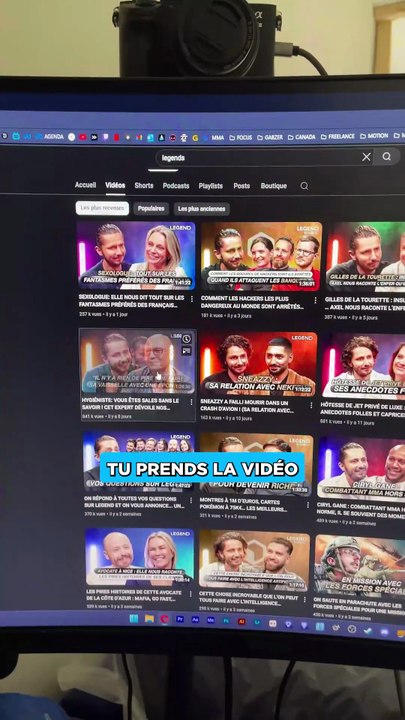
Task: Open the red YouTube bookmark icon
Action: pos(83,137)
